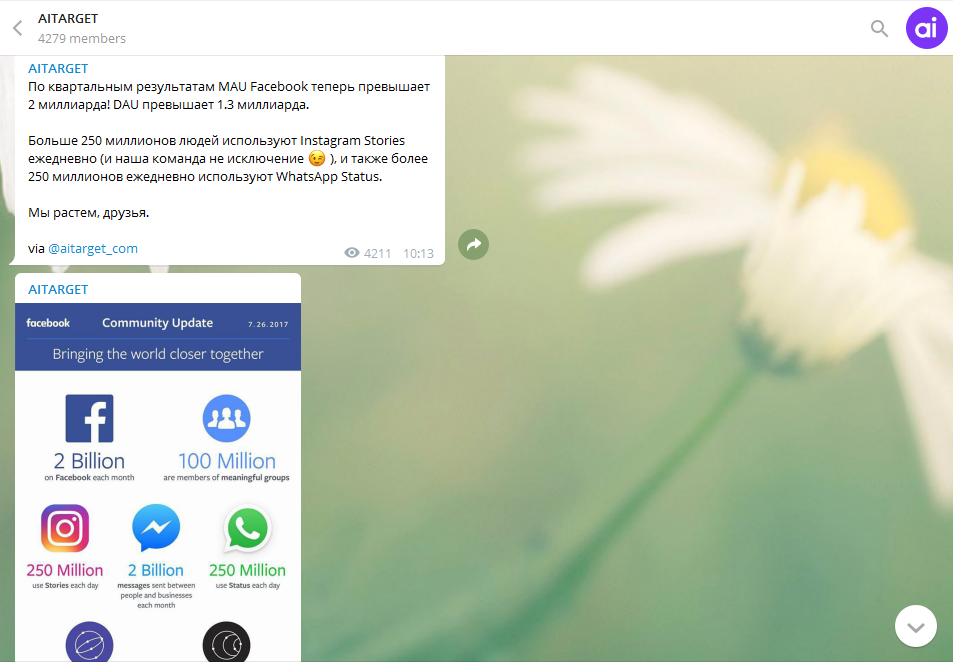Open the purple "ai" channel avatar

926,28
